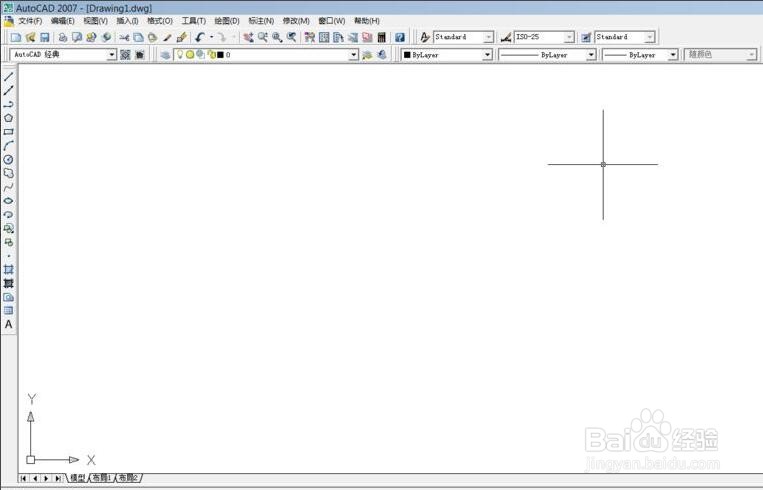Toggle layer 0 lock icon
The height and width of the screenshot is (490, 763).
pos(210,55)
